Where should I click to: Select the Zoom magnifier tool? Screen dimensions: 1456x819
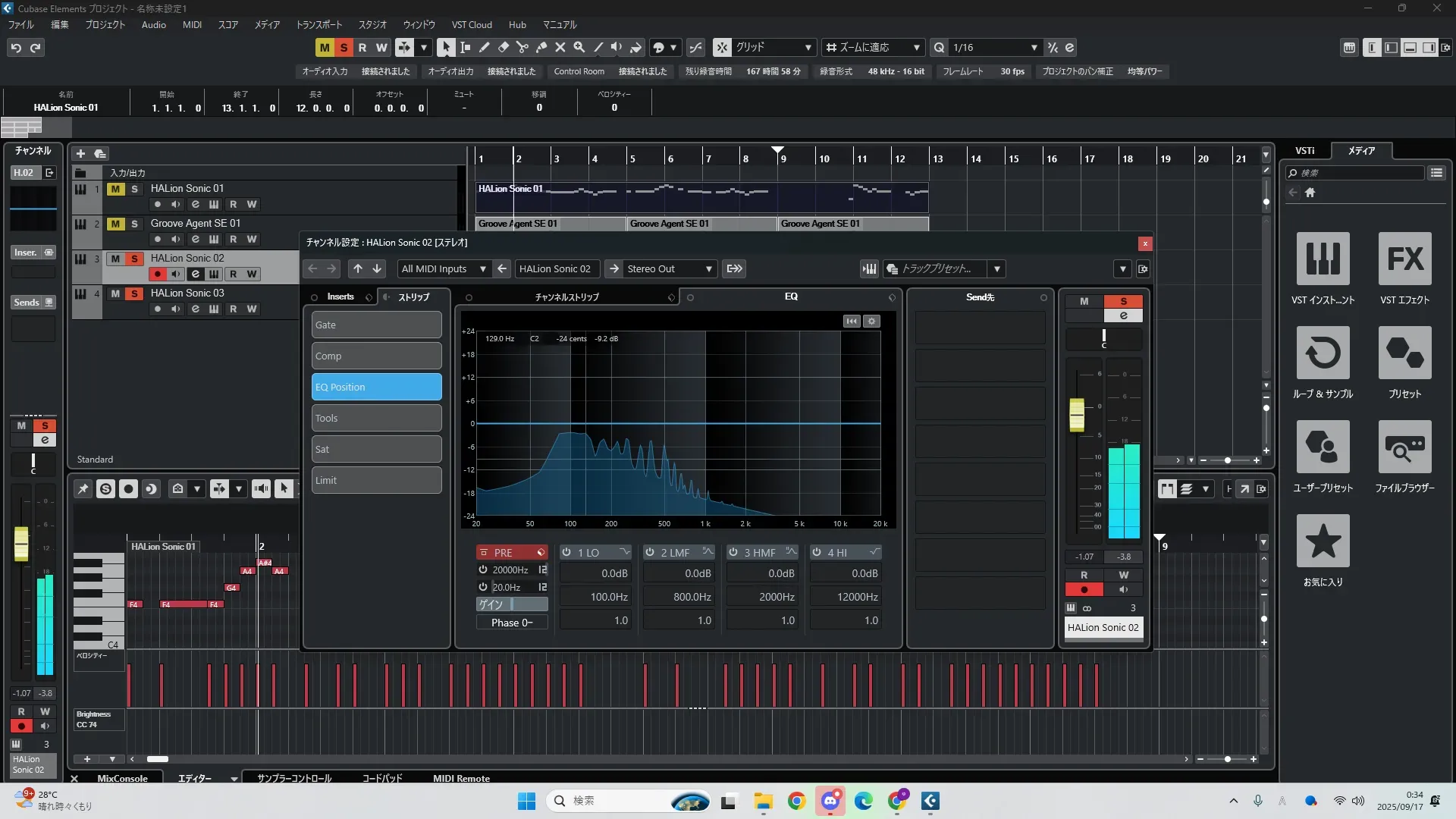point(579,47)
